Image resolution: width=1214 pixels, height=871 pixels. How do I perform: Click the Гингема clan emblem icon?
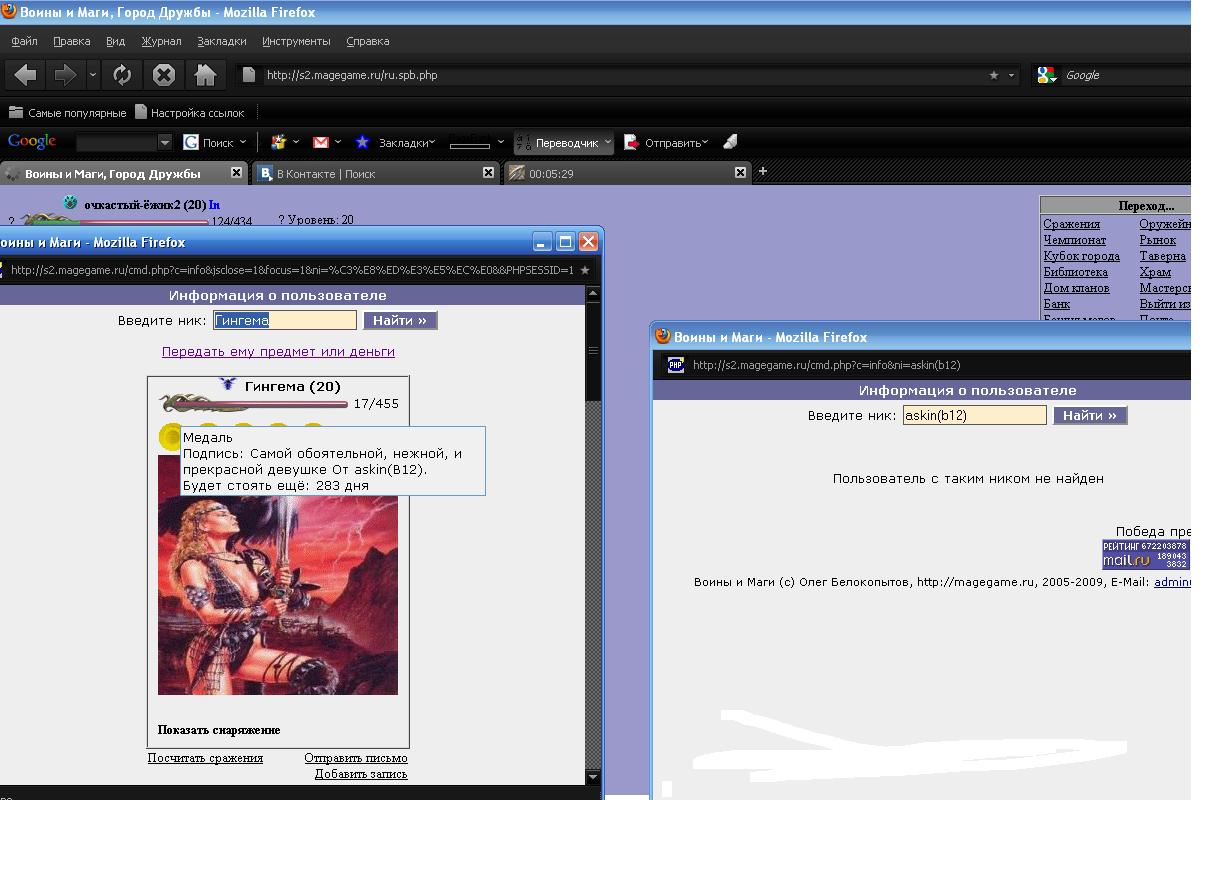click(x=228, y=385)
